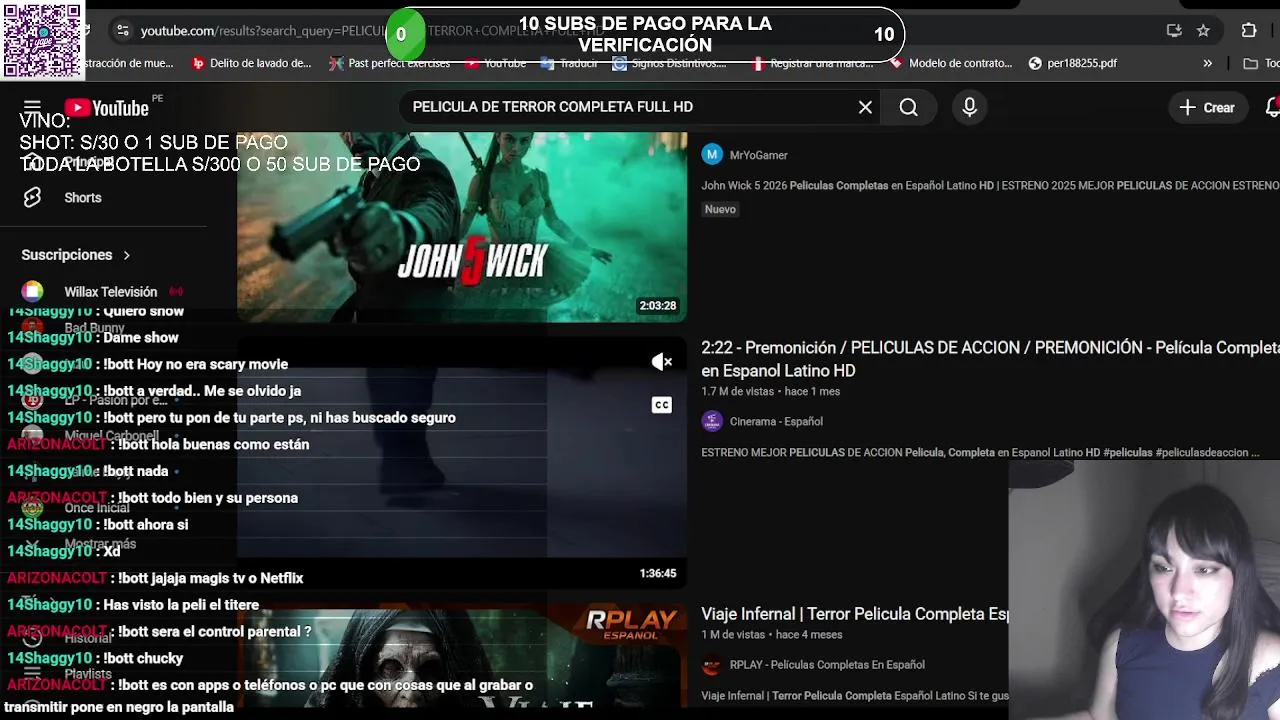Open the browser extensions puzzle icon

click(x=1249, y=31)
